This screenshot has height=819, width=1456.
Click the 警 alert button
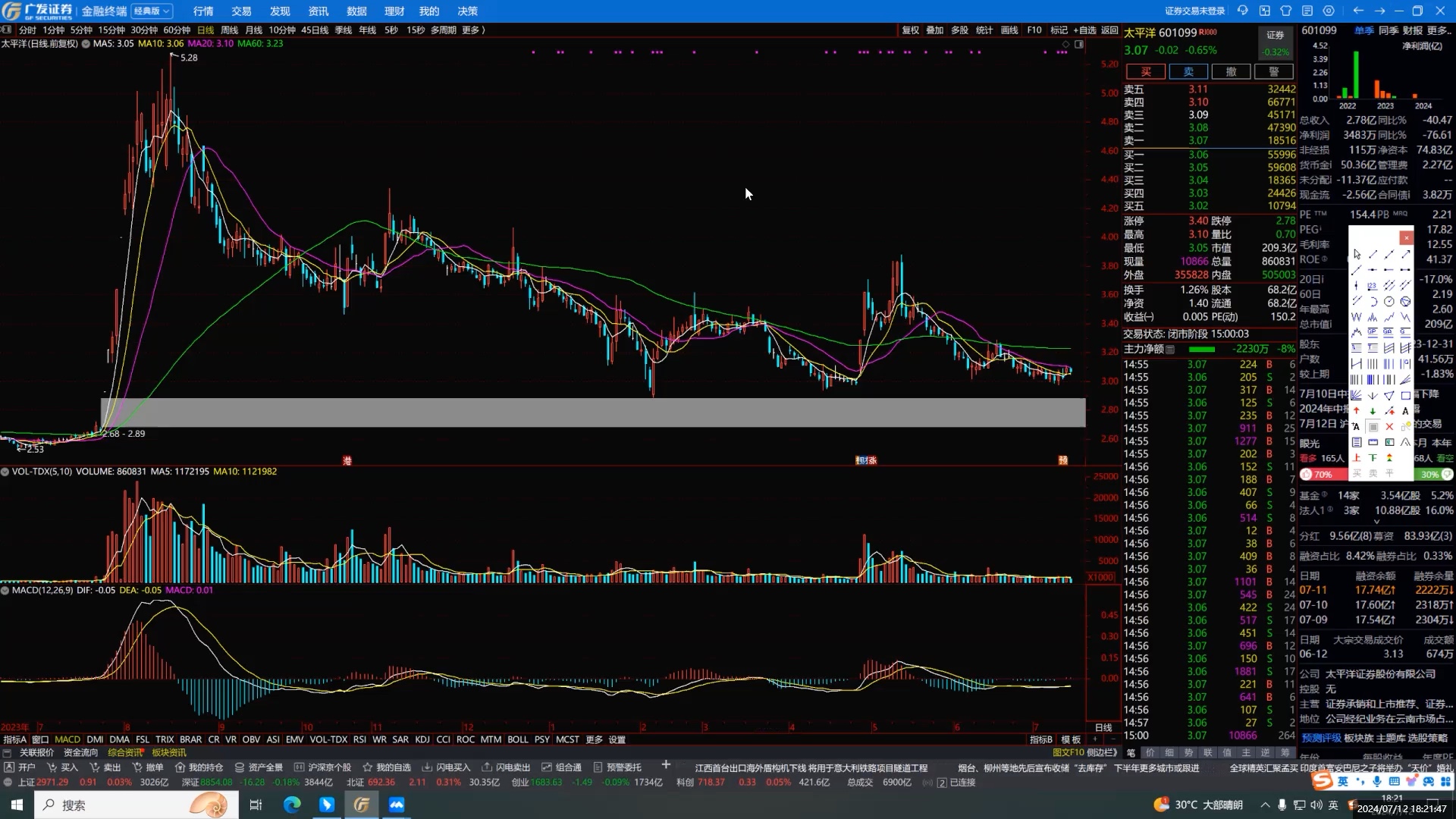pos(1274,71)
